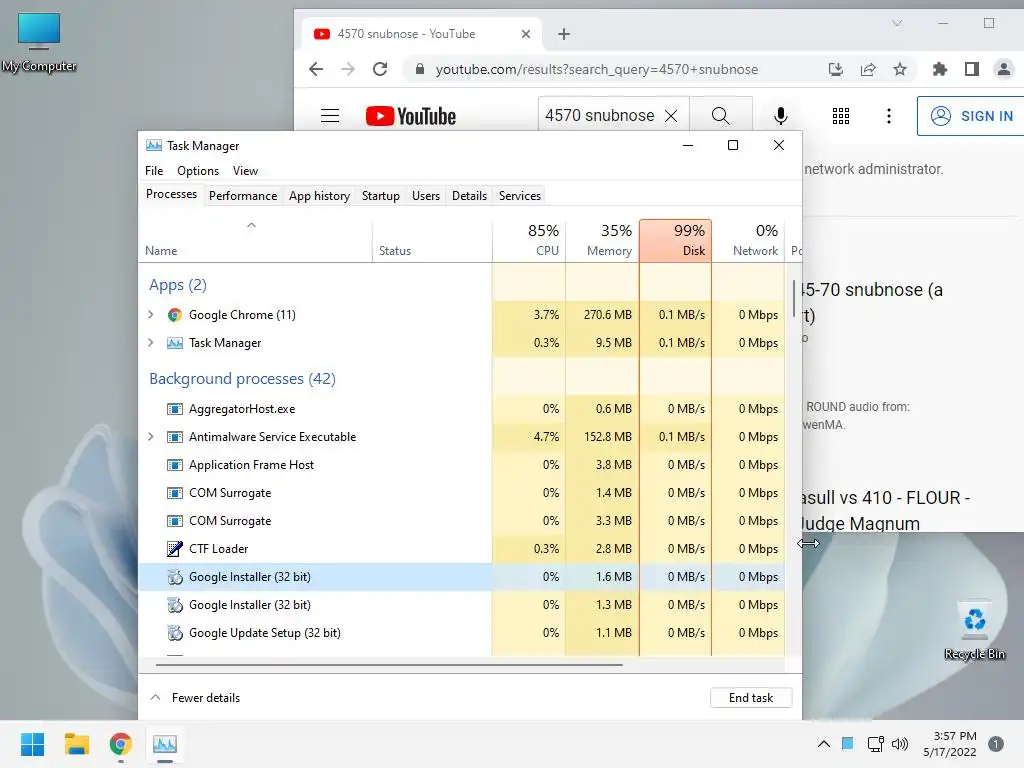Screen dimensions: 1024x768
Task: Click the Antimalware Service Executable icon
Action: pyautogui.click(x=174, y=437)
